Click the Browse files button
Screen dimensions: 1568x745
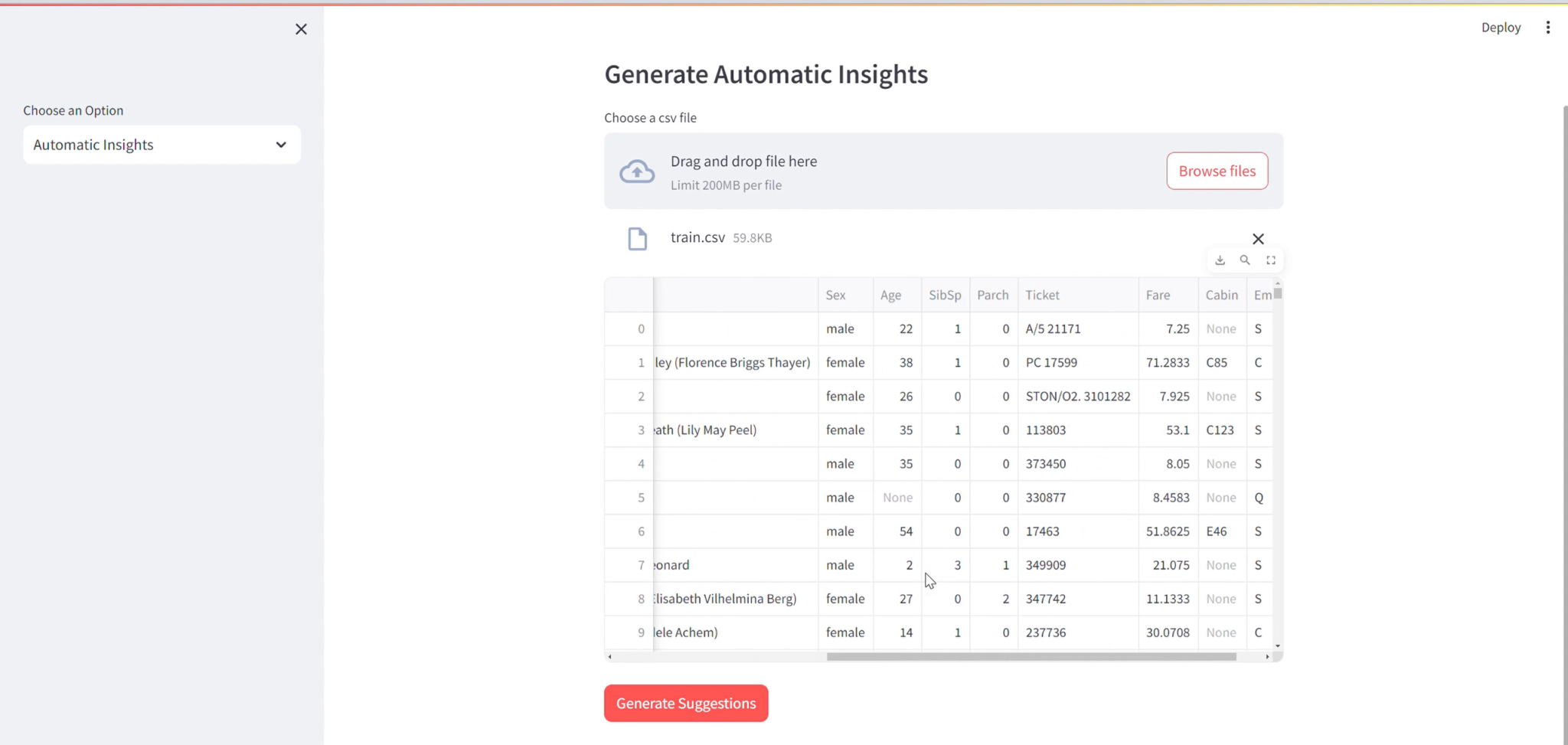pos(1217,171)
